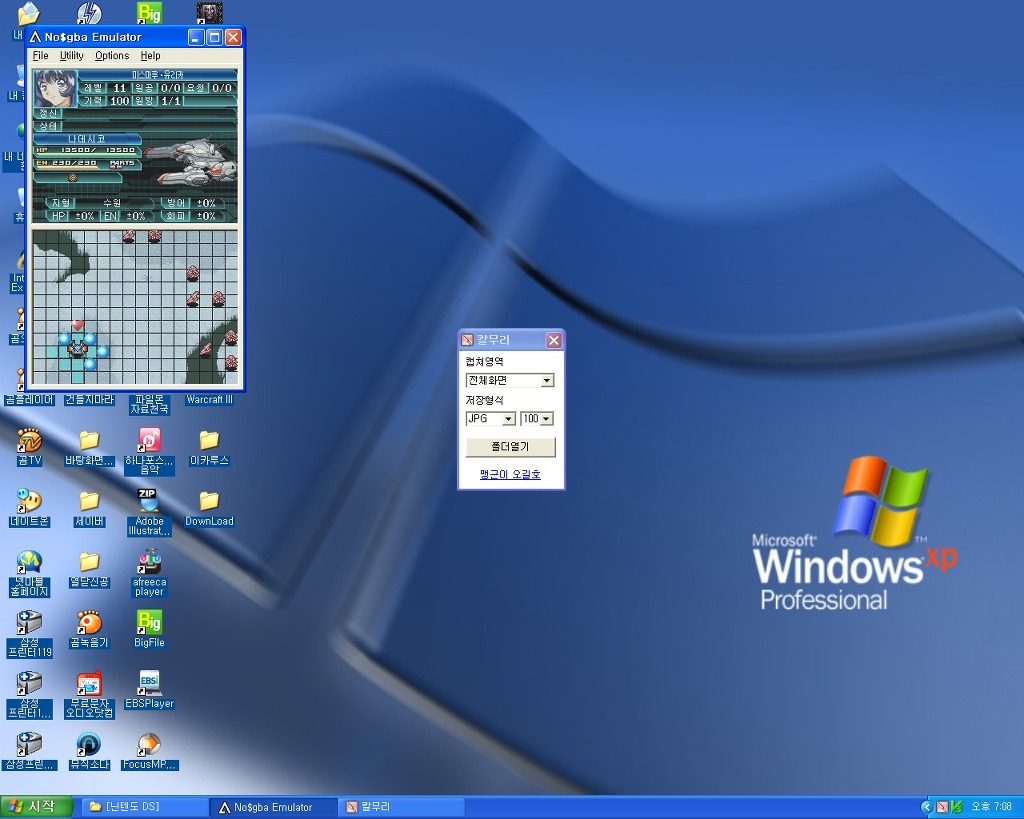
Task: Click the green V3 tray icon
Action: pos(956,807)
